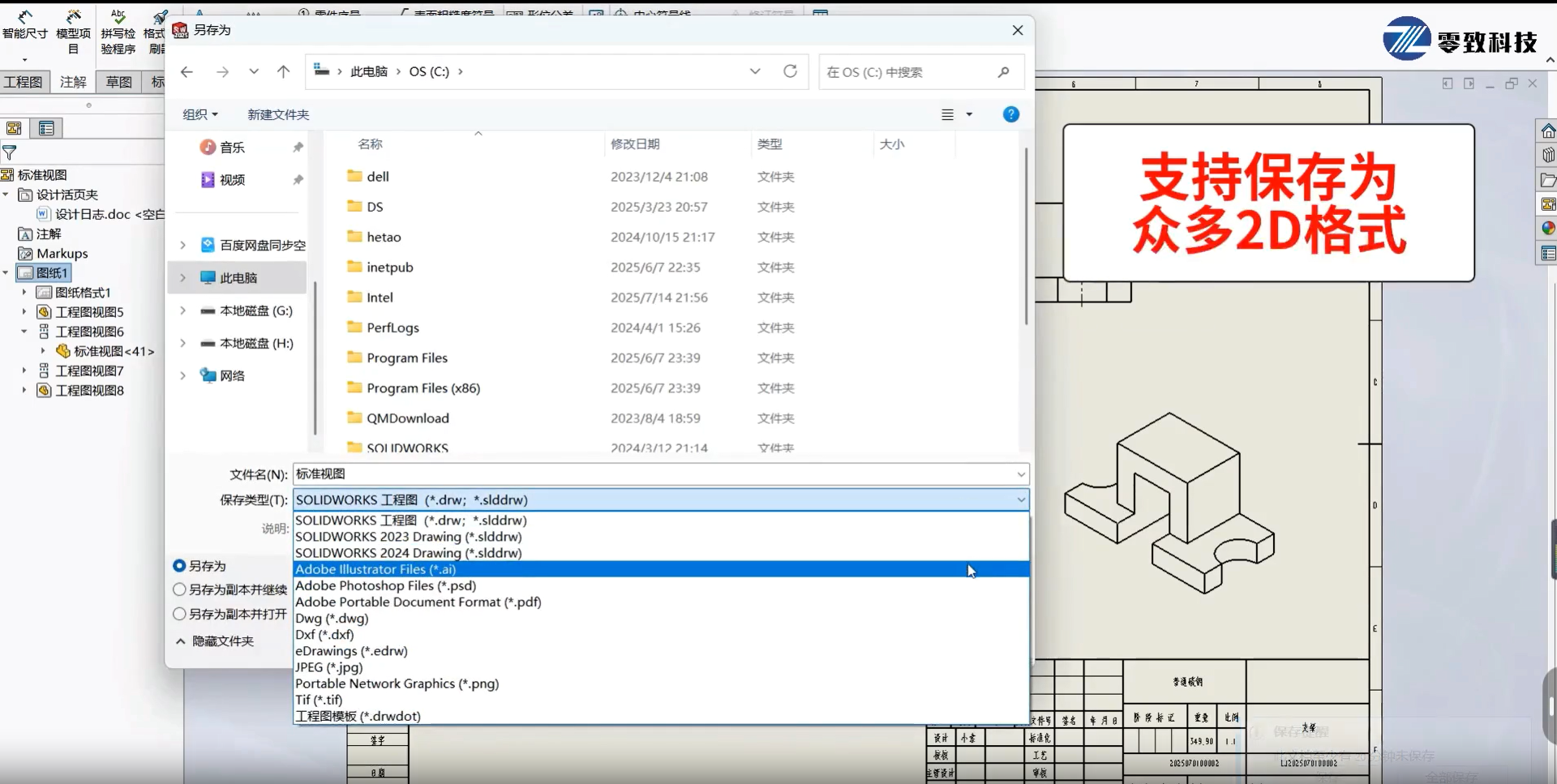Open the FeatureManager design tree tab
The height and width of the screenshot is (784, 1557).
coord(14,128)
